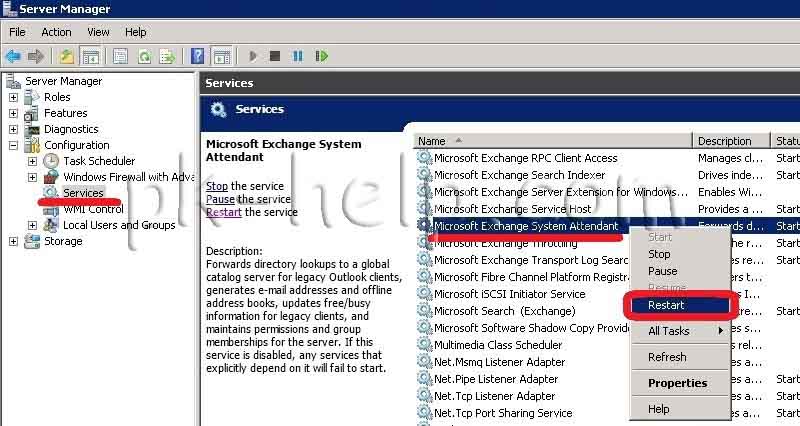Click the Pause the service link

(x=220, y=199)
